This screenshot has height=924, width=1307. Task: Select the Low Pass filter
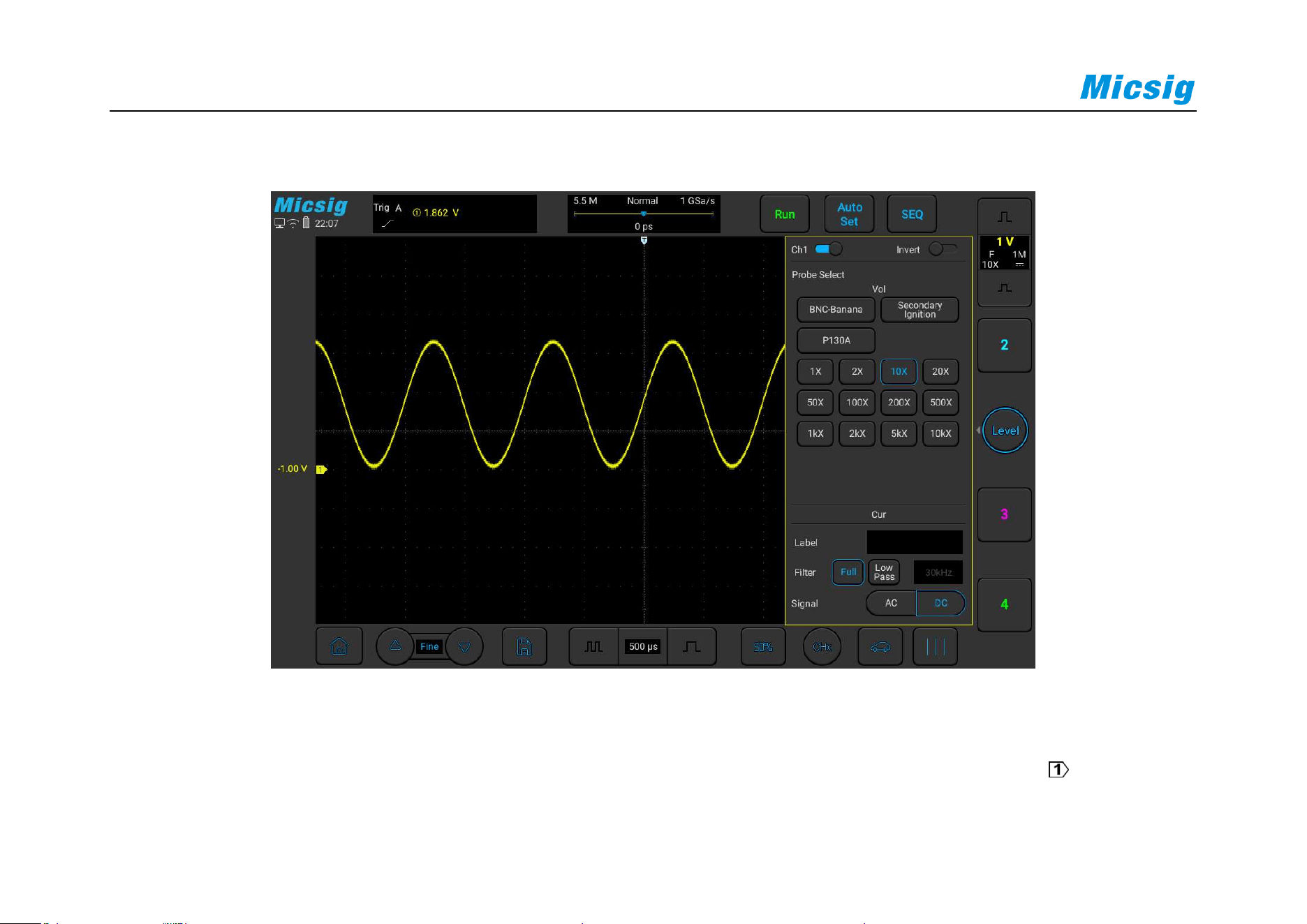pos(884,572)
